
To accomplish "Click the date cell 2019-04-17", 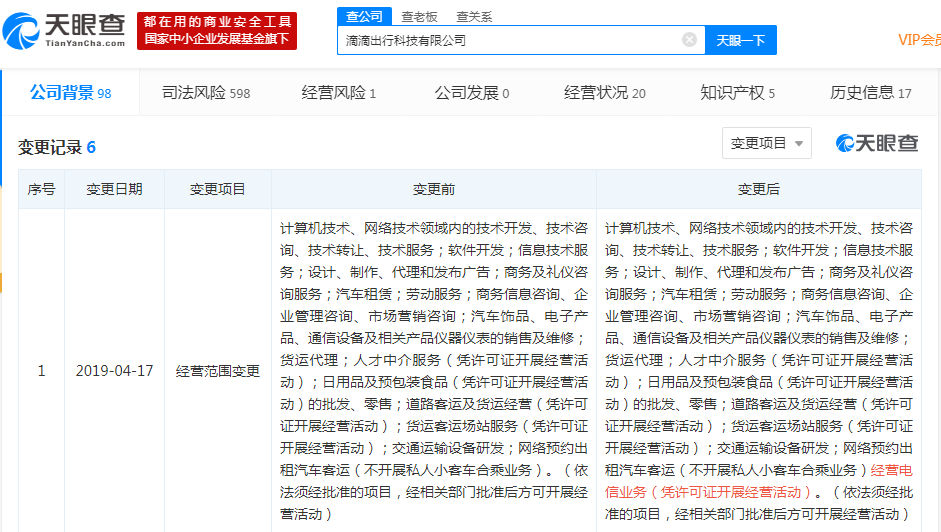I will click(114, 371).
